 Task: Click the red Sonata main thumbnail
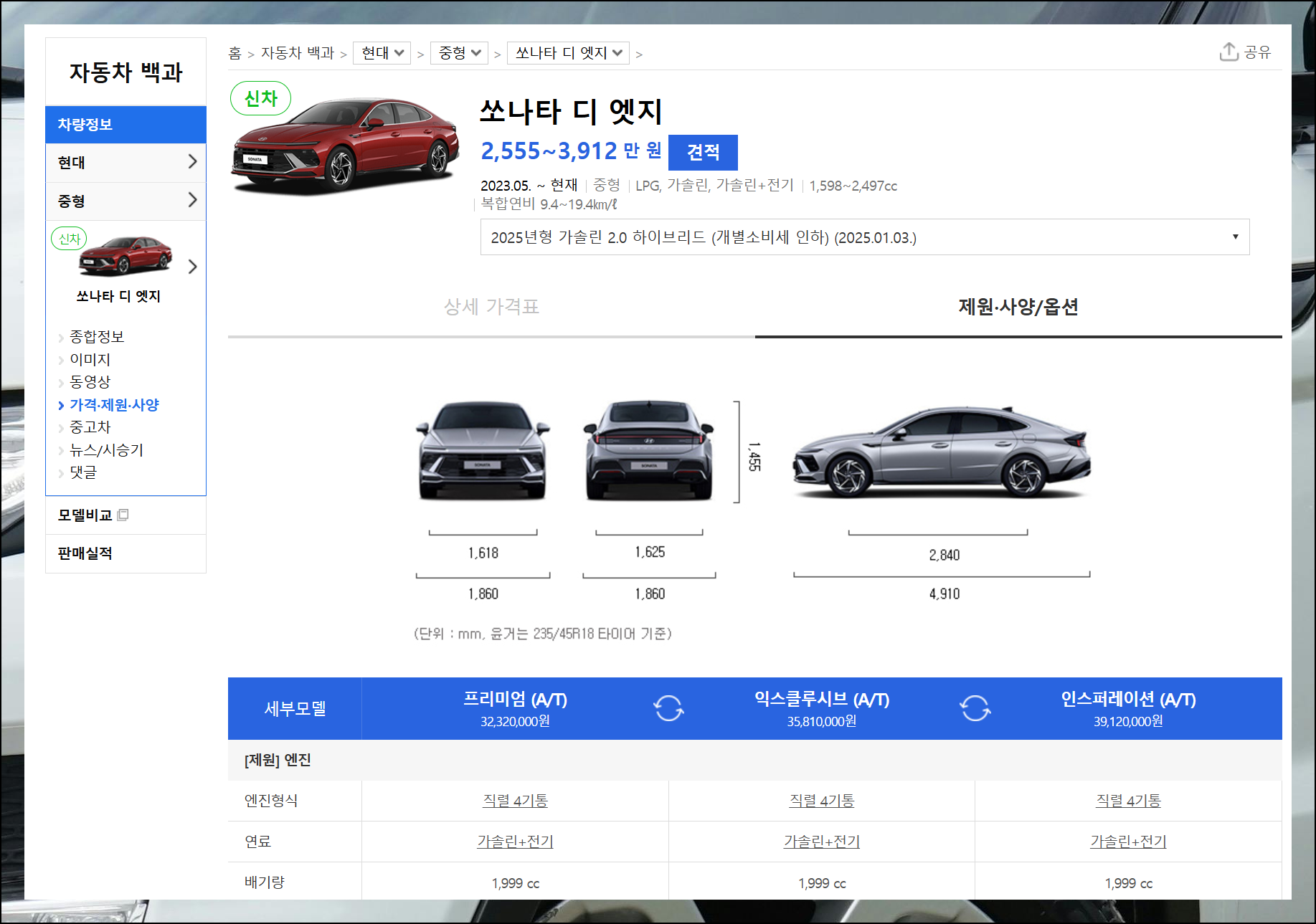coord(345,146)
